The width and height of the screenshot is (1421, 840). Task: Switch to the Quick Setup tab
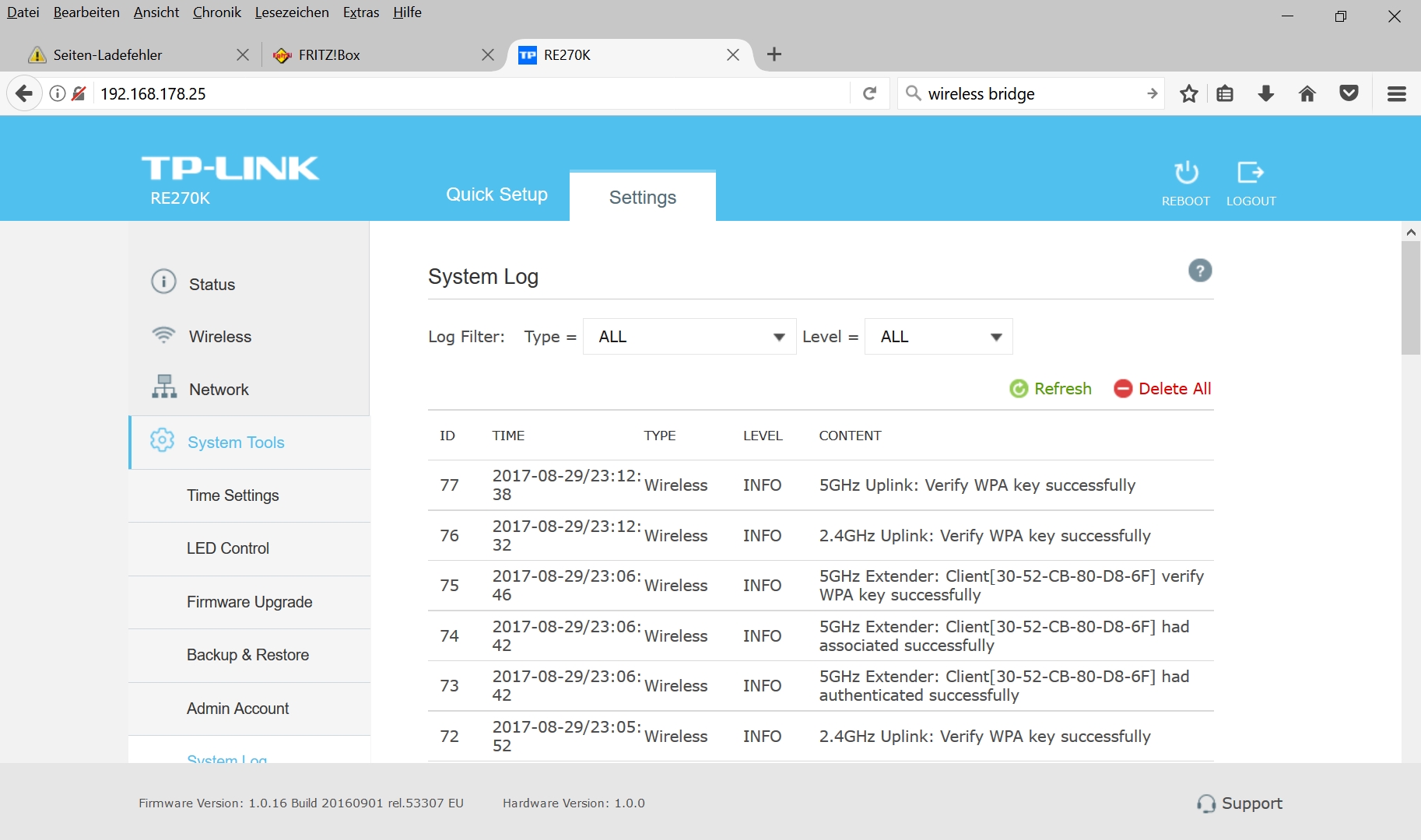coord(496,194)
